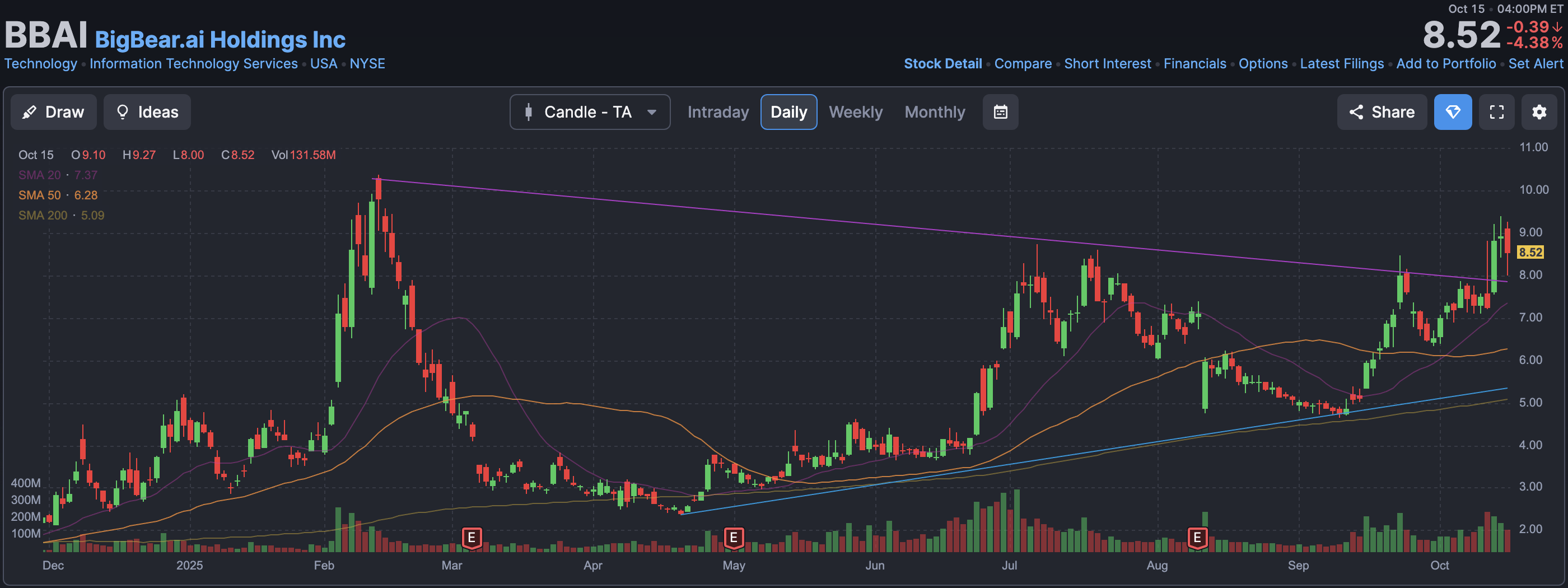Click the blue diamond premium icon

coord(1452,112)
